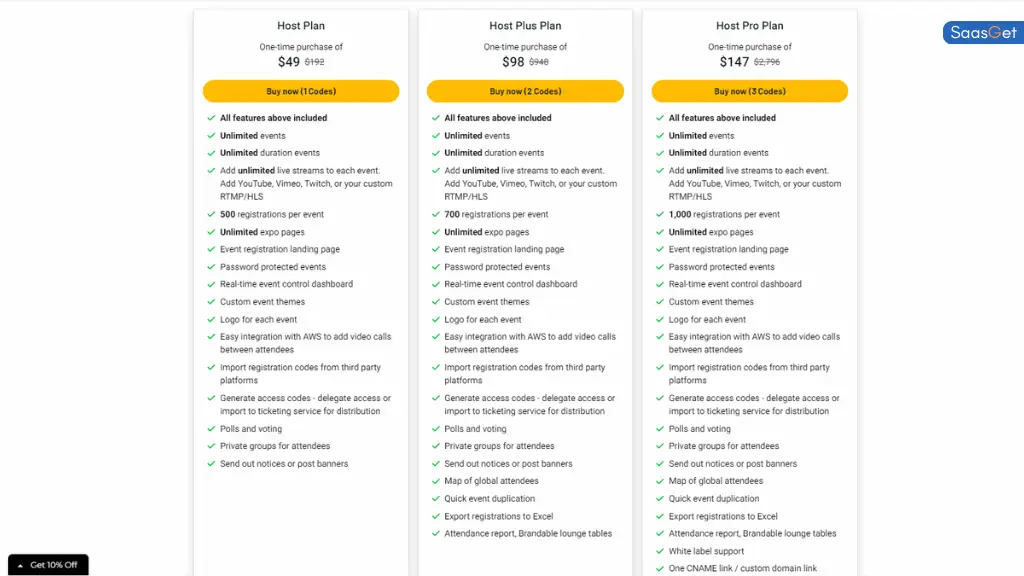Click checkmark next to Polls and voting in Host Plan
This screenshot has width=1024, height=576.
click(211, 429)
